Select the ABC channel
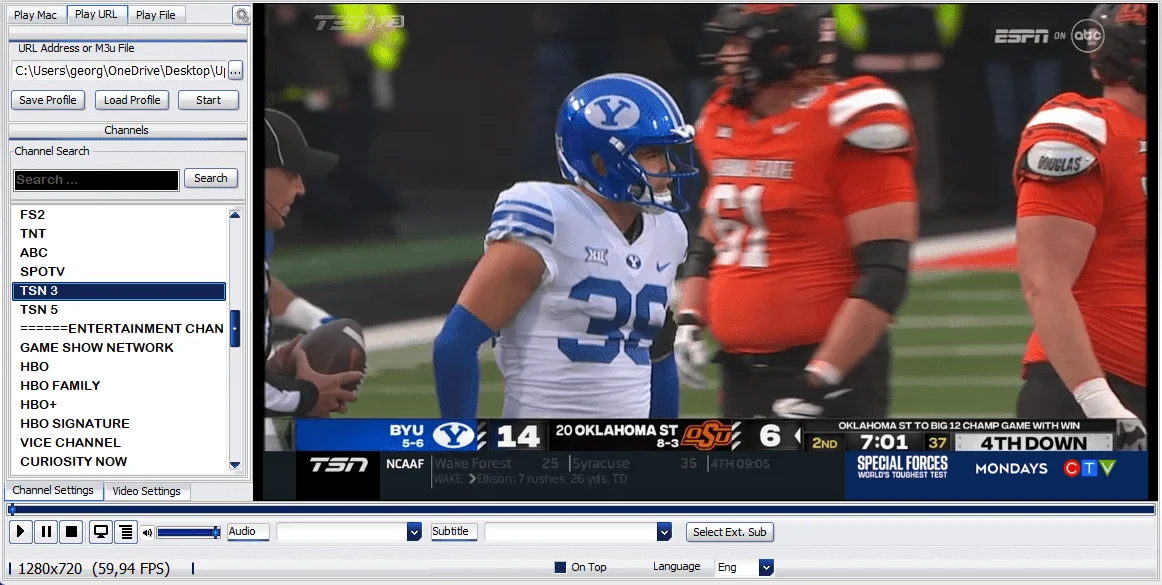 (x=119, y=253)
